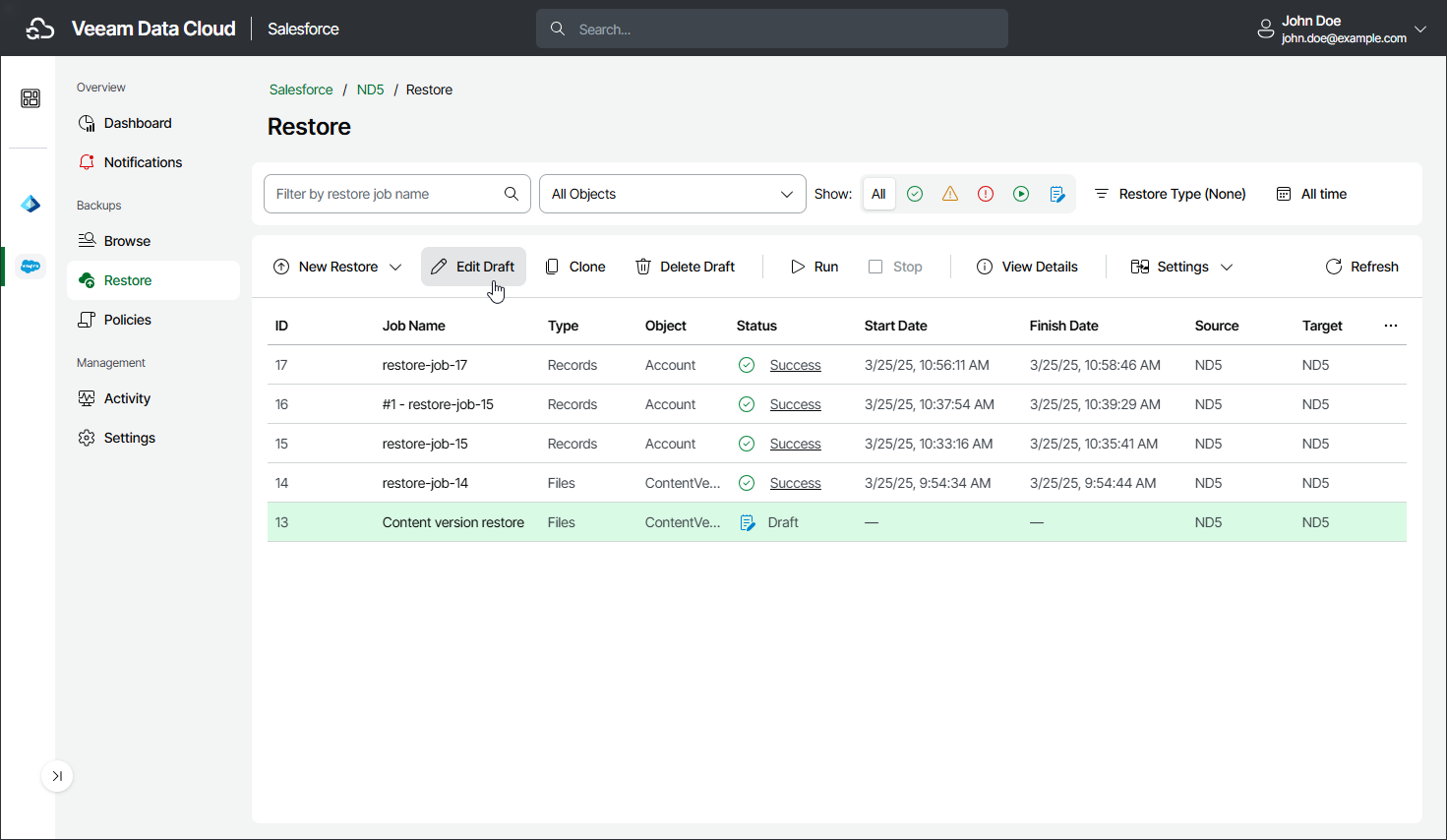Select the Salesforce cloud icon in rail
The width and height of the screenshot is (1447, 840).
30,267
